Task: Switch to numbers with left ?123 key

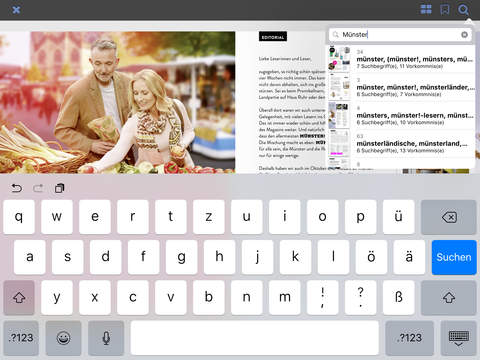Action: 21,338
